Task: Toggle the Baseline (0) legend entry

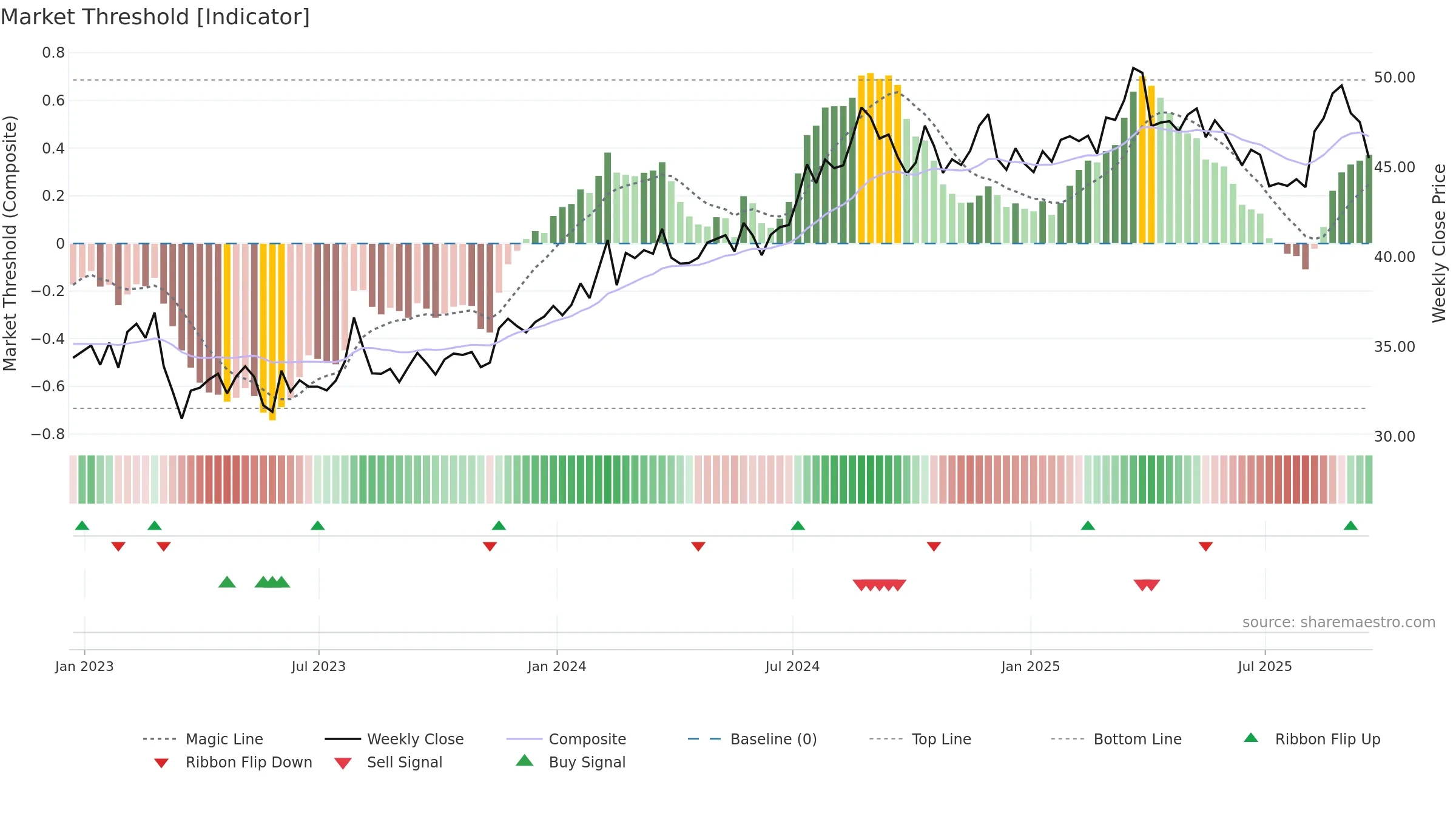Action: coord(752,739)
